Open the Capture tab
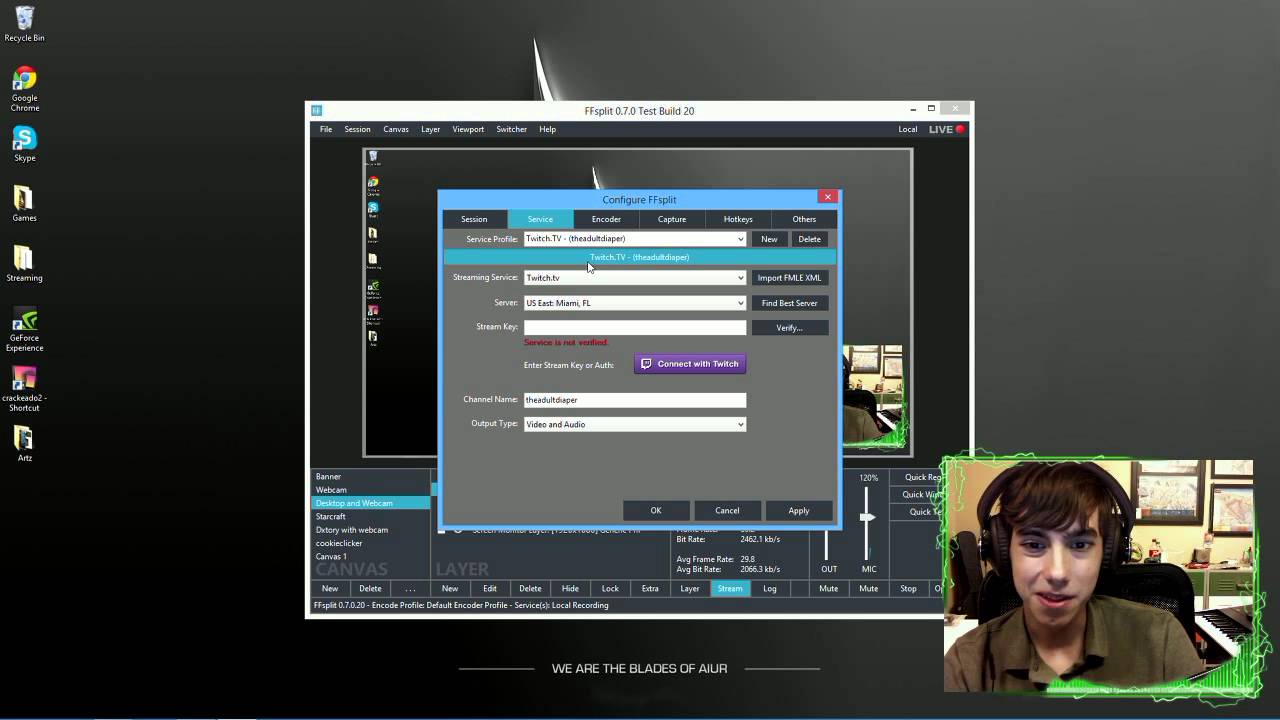 [x=672, y=219]
